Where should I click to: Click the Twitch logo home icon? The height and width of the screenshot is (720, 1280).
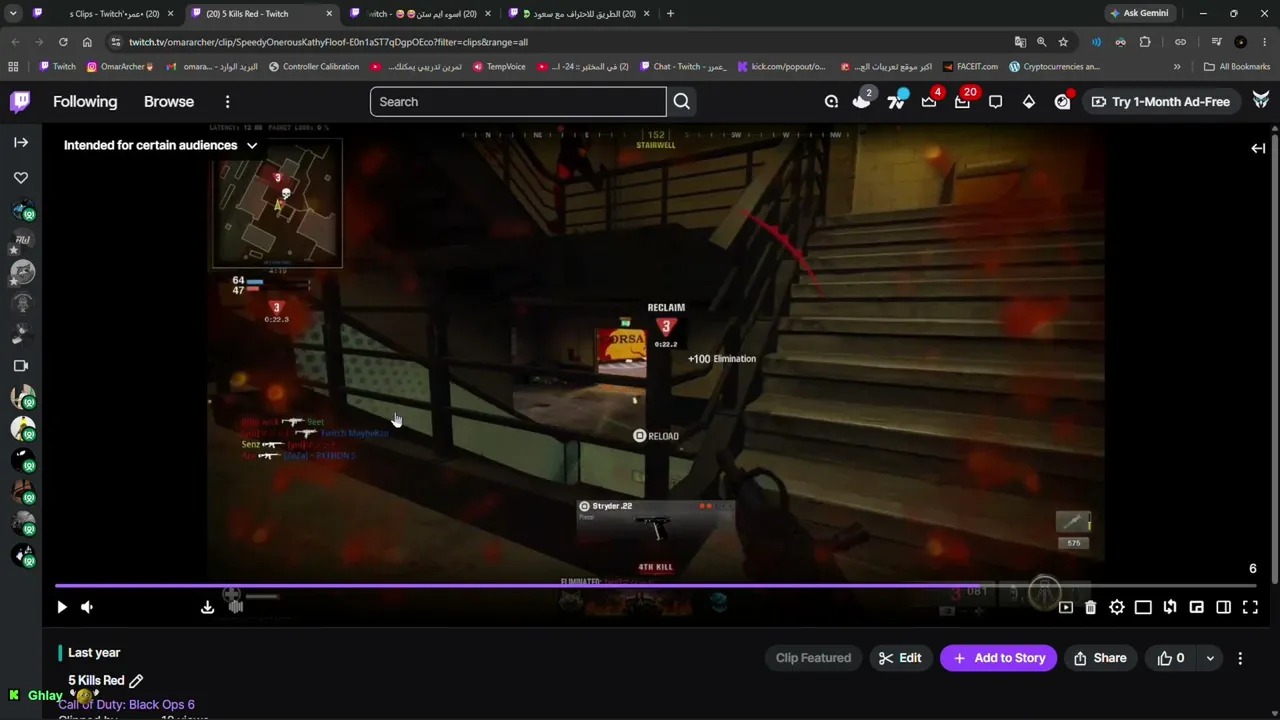(20, 101)
